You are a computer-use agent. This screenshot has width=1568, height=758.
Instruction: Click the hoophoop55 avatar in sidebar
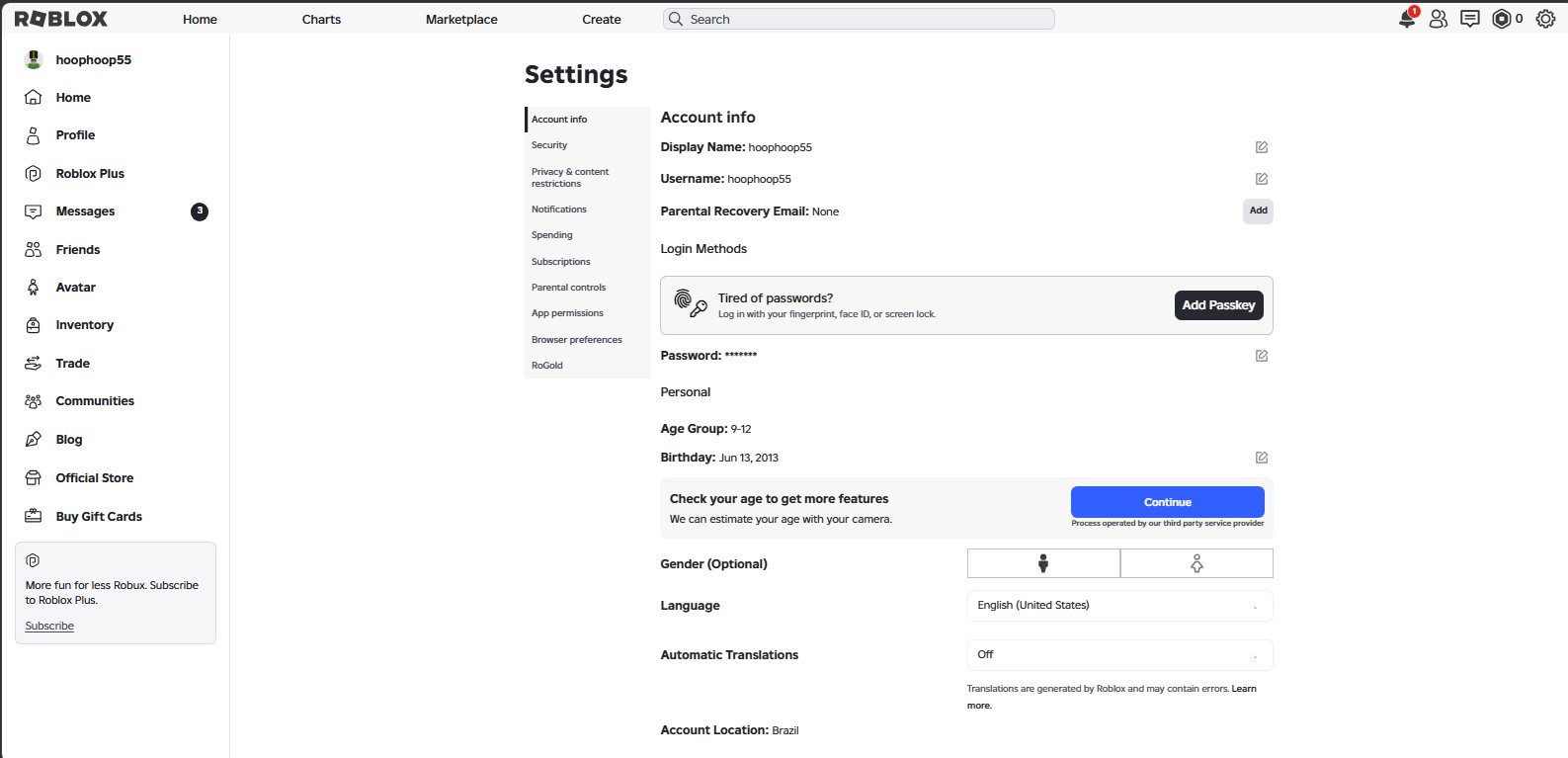tap(34, 59)
